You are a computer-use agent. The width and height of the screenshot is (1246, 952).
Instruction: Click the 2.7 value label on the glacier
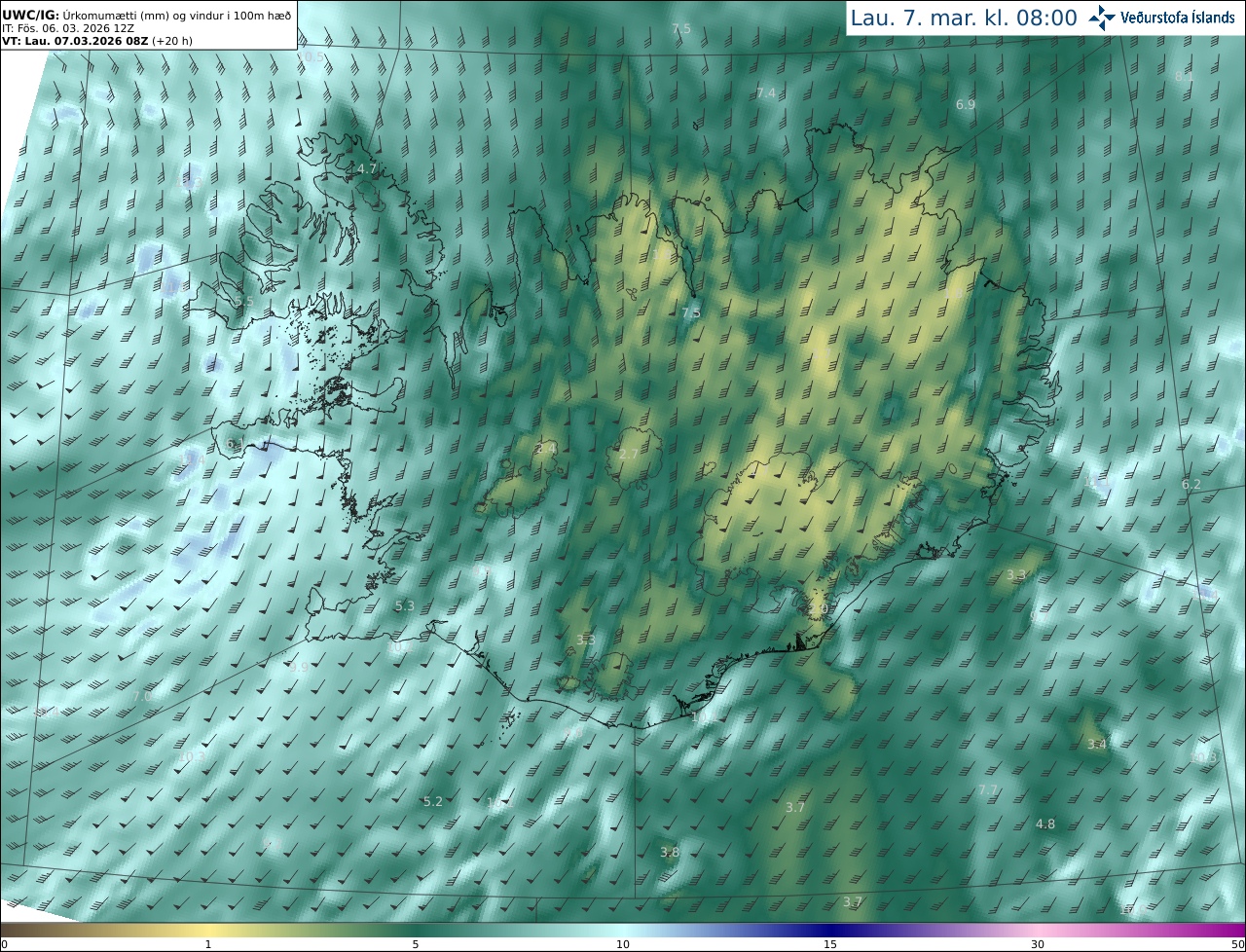(629, 455)
